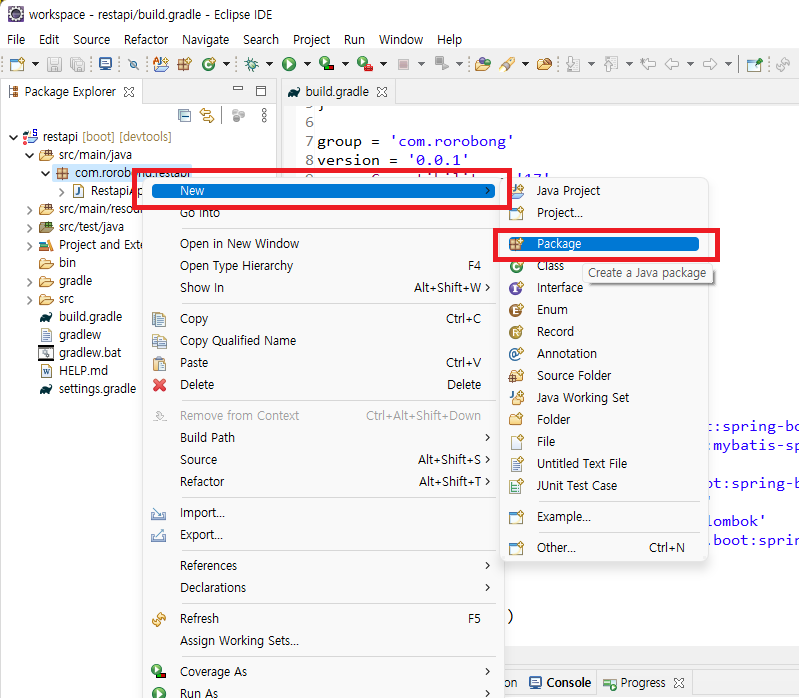Open the Refactor menu in menu bar
The height and width of the screenshot is (698, 799).
click(146, 39)
